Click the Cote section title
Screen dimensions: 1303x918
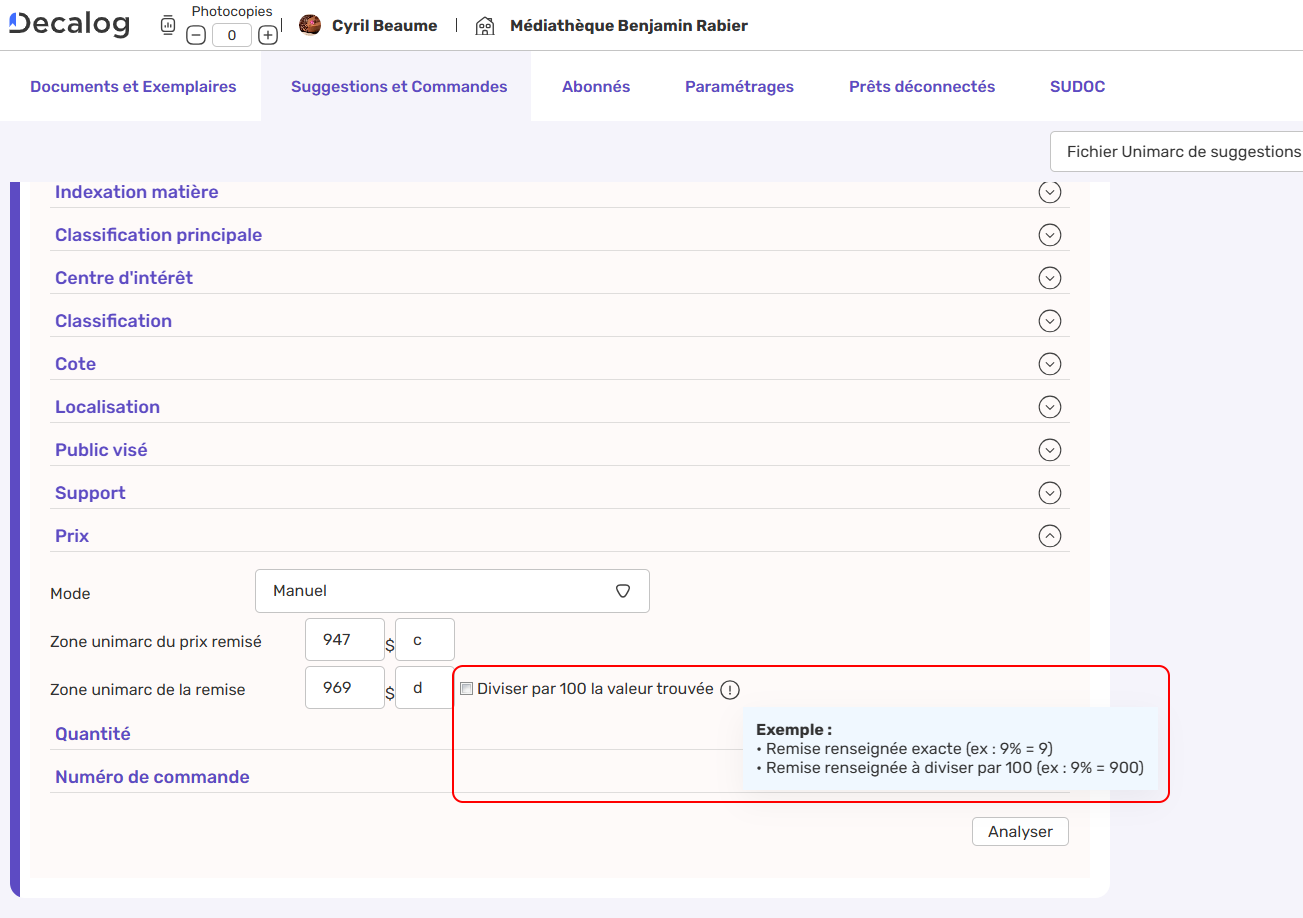pos(75,364)
